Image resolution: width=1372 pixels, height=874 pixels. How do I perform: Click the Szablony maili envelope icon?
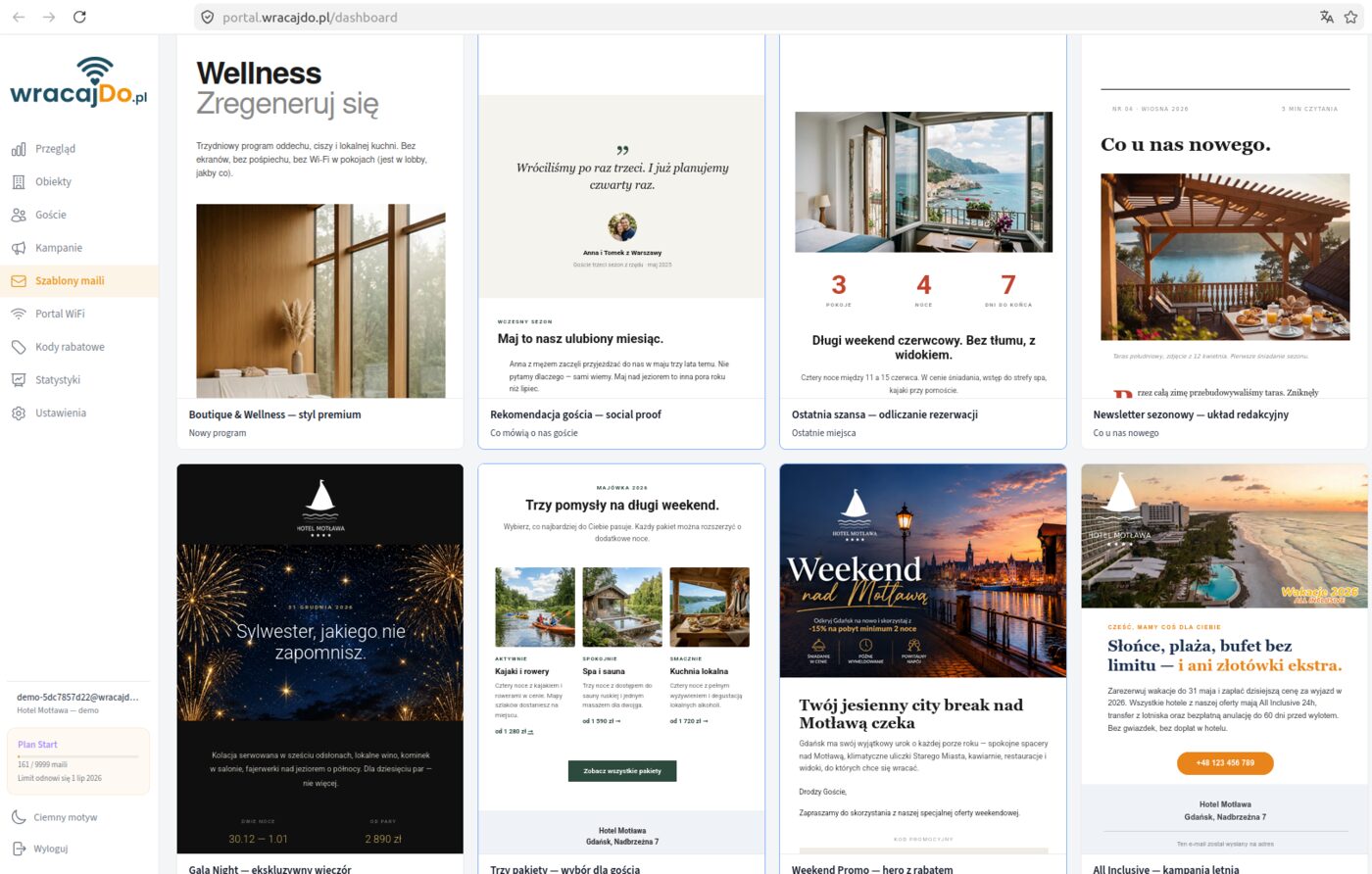click(19, 281)
